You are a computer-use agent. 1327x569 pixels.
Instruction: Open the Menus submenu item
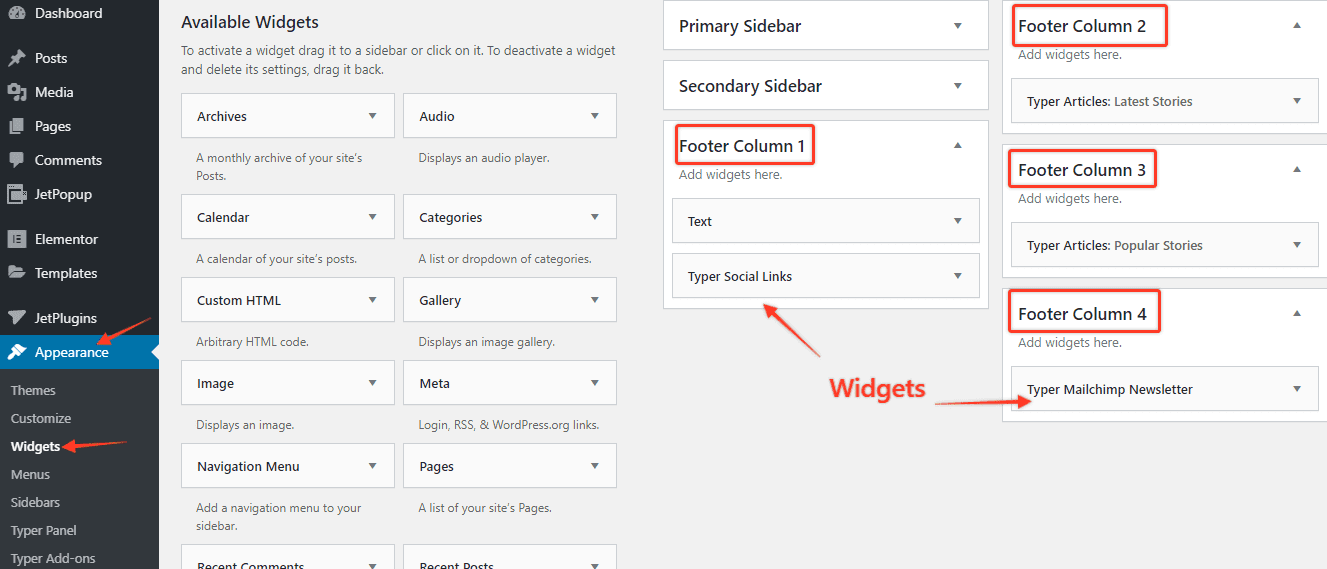[x=30, y=474]
